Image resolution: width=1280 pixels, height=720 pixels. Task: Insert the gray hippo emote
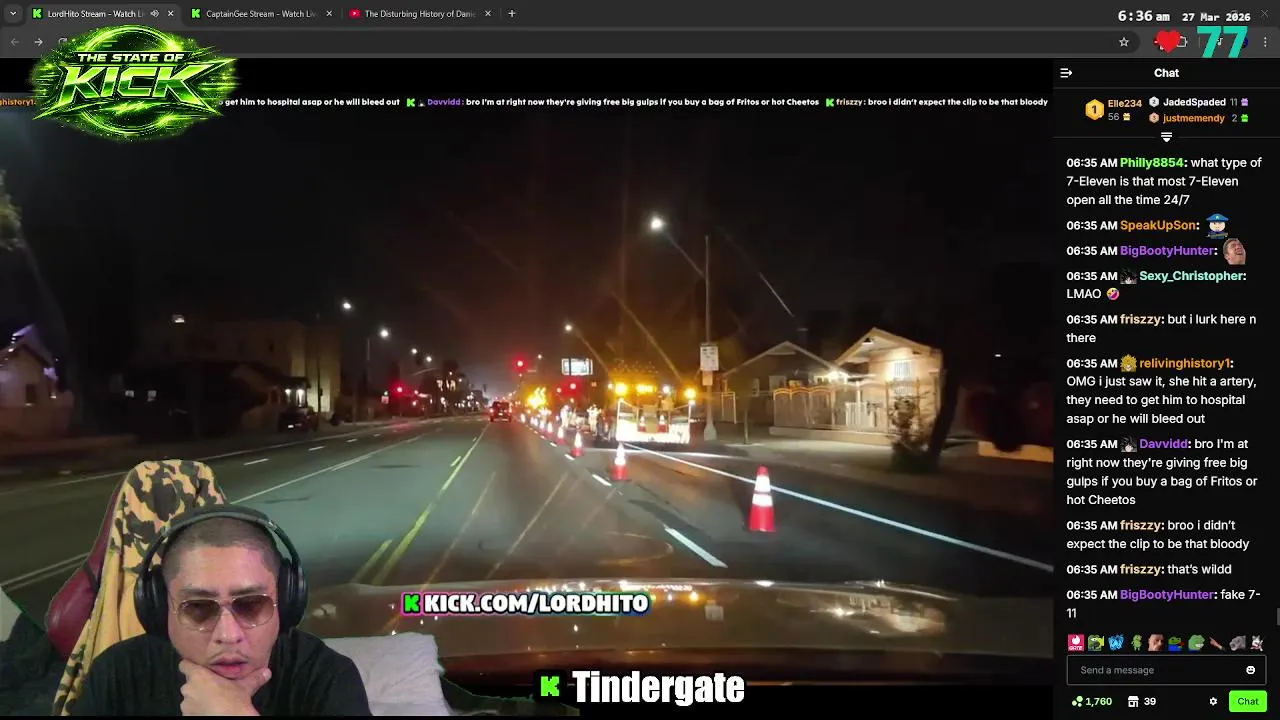[1237, 643]
